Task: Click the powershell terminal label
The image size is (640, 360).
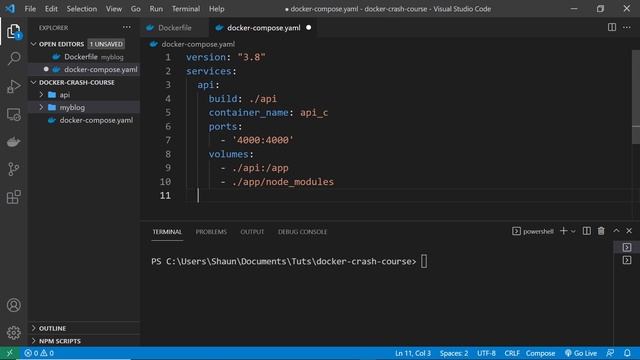Action: tap(533, 231)
